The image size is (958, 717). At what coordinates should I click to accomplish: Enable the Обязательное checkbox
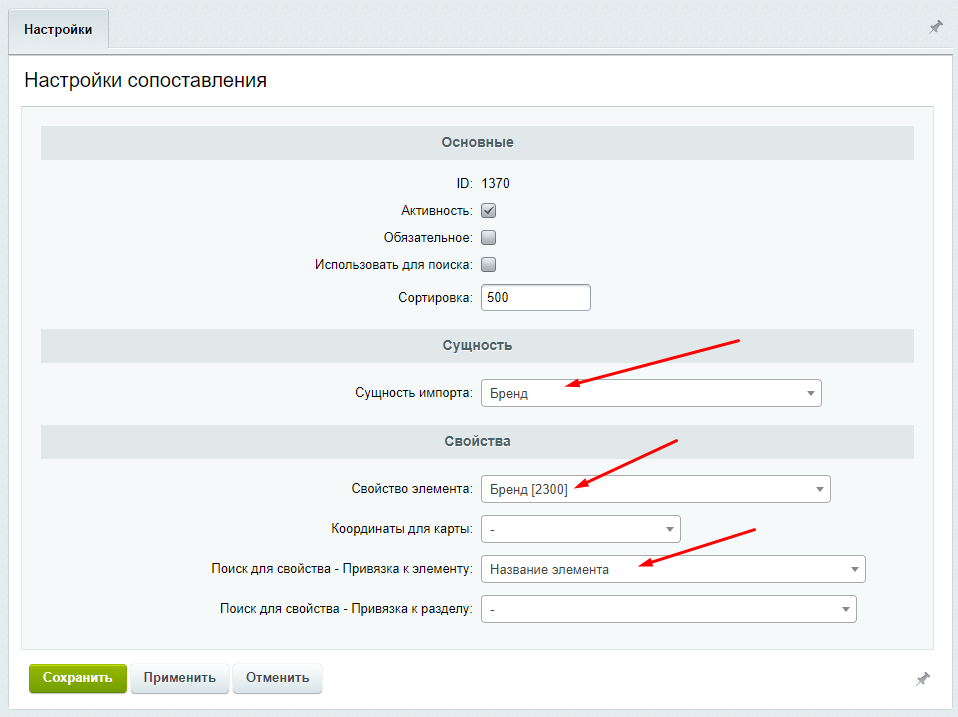click(488, 238)
